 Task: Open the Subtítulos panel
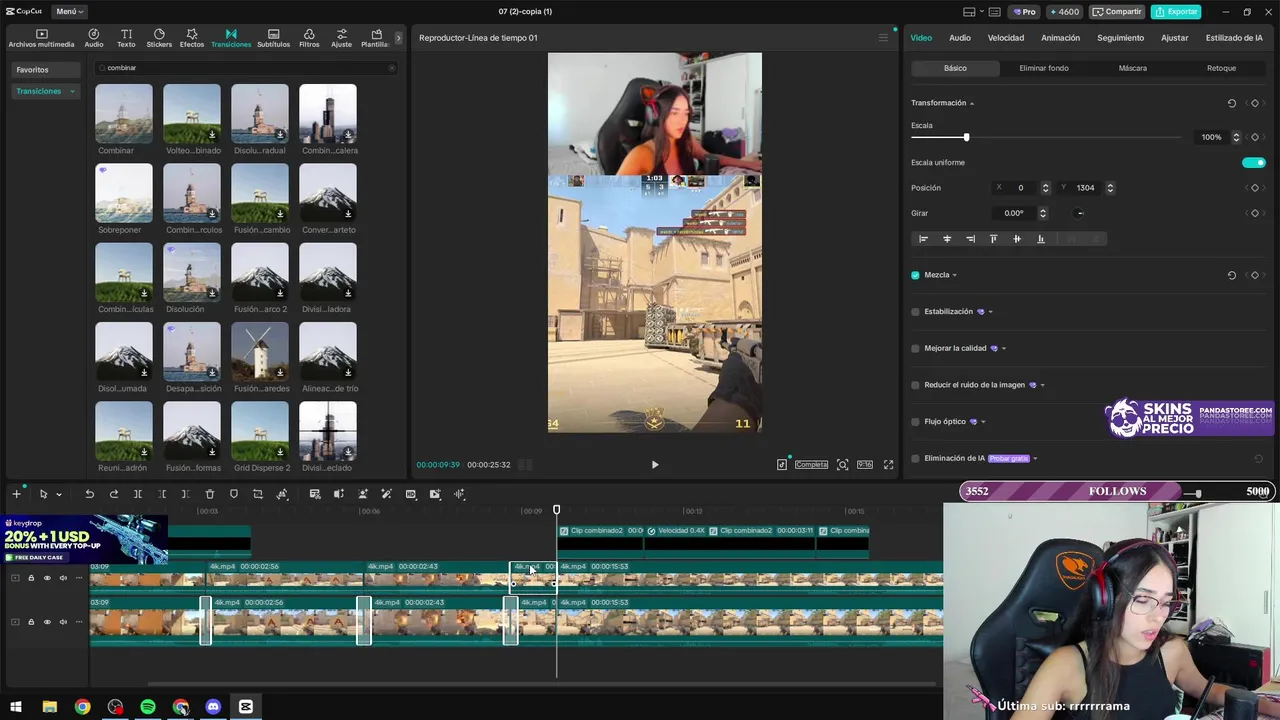pyautogui.click(x=273, y=38)
